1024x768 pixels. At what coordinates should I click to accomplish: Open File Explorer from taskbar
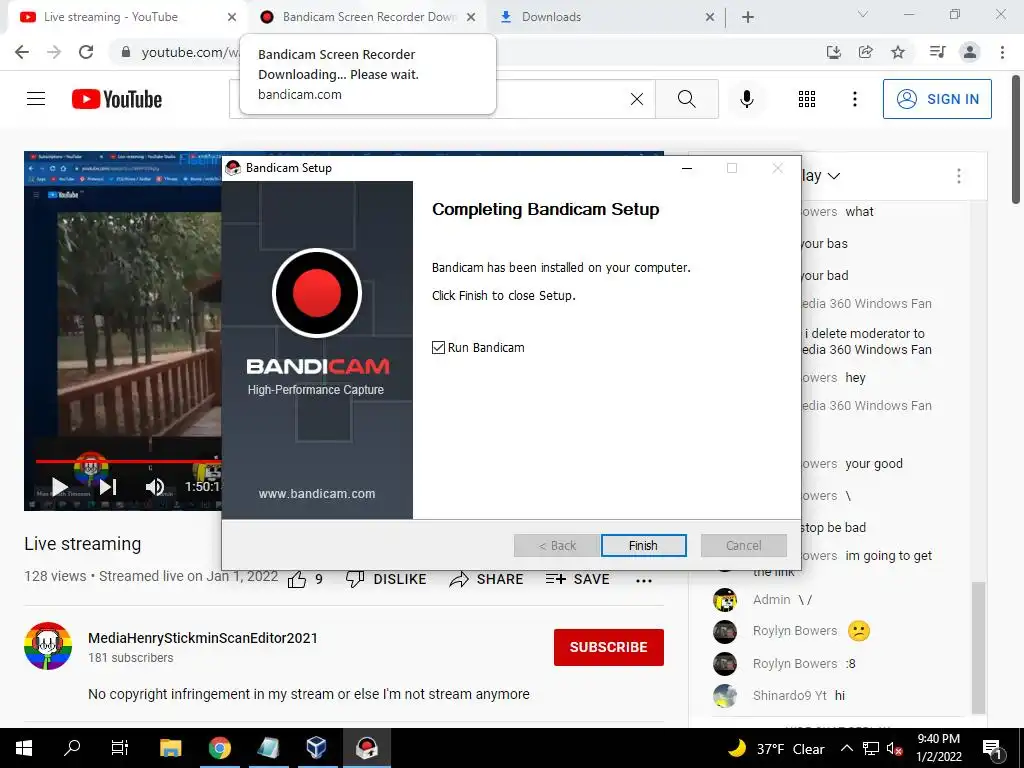tap(171, 748)
